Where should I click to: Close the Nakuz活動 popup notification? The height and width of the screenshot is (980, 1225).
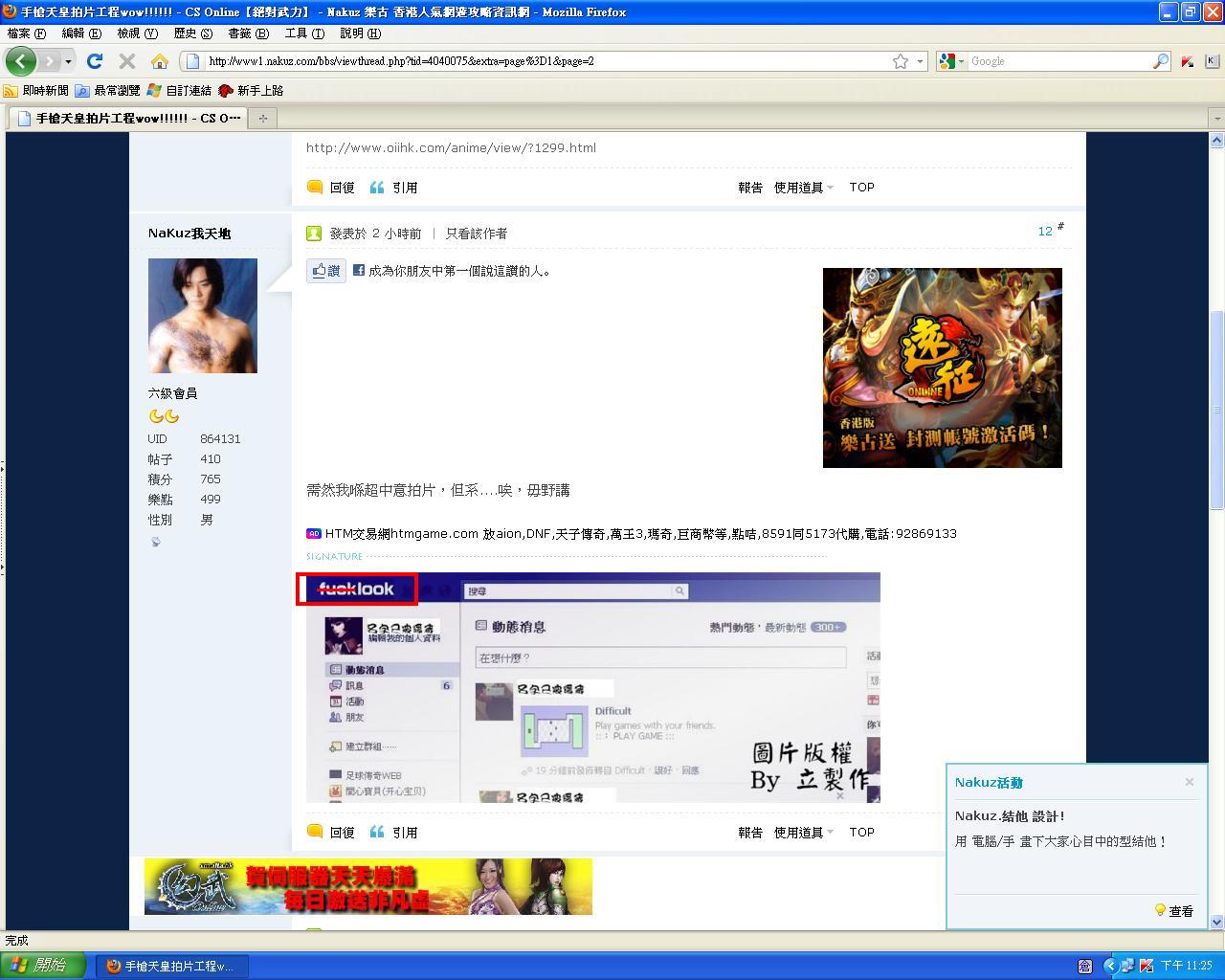(x=1189, y=782)
